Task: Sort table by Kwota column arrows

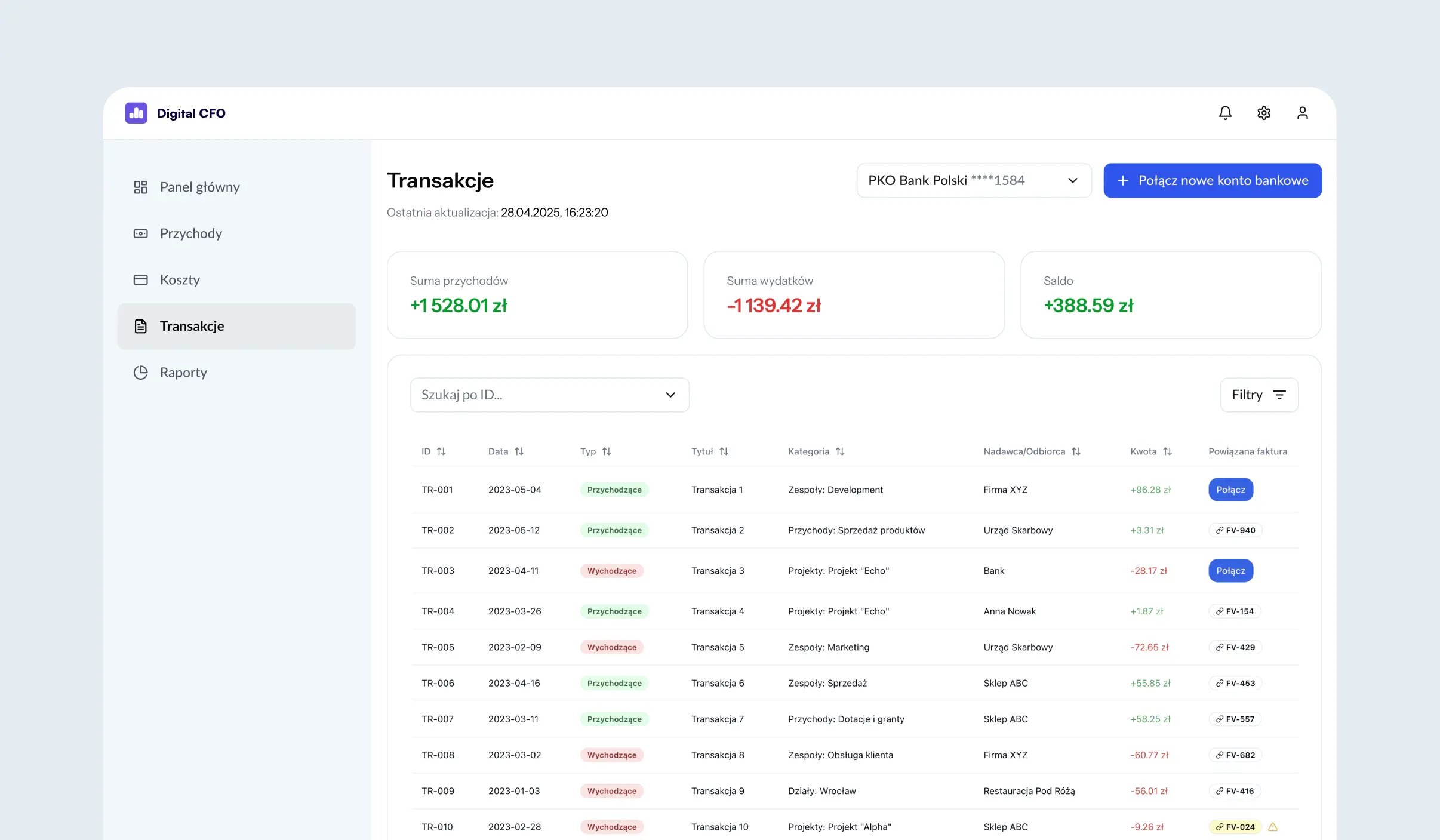Action: click(1167, 451)
